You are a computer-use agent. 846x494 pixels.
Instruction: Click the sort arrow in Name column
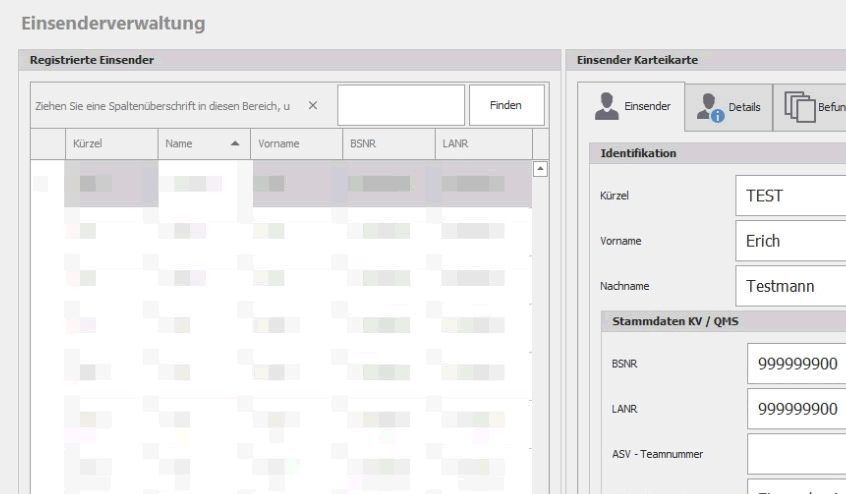click(235, 144)
